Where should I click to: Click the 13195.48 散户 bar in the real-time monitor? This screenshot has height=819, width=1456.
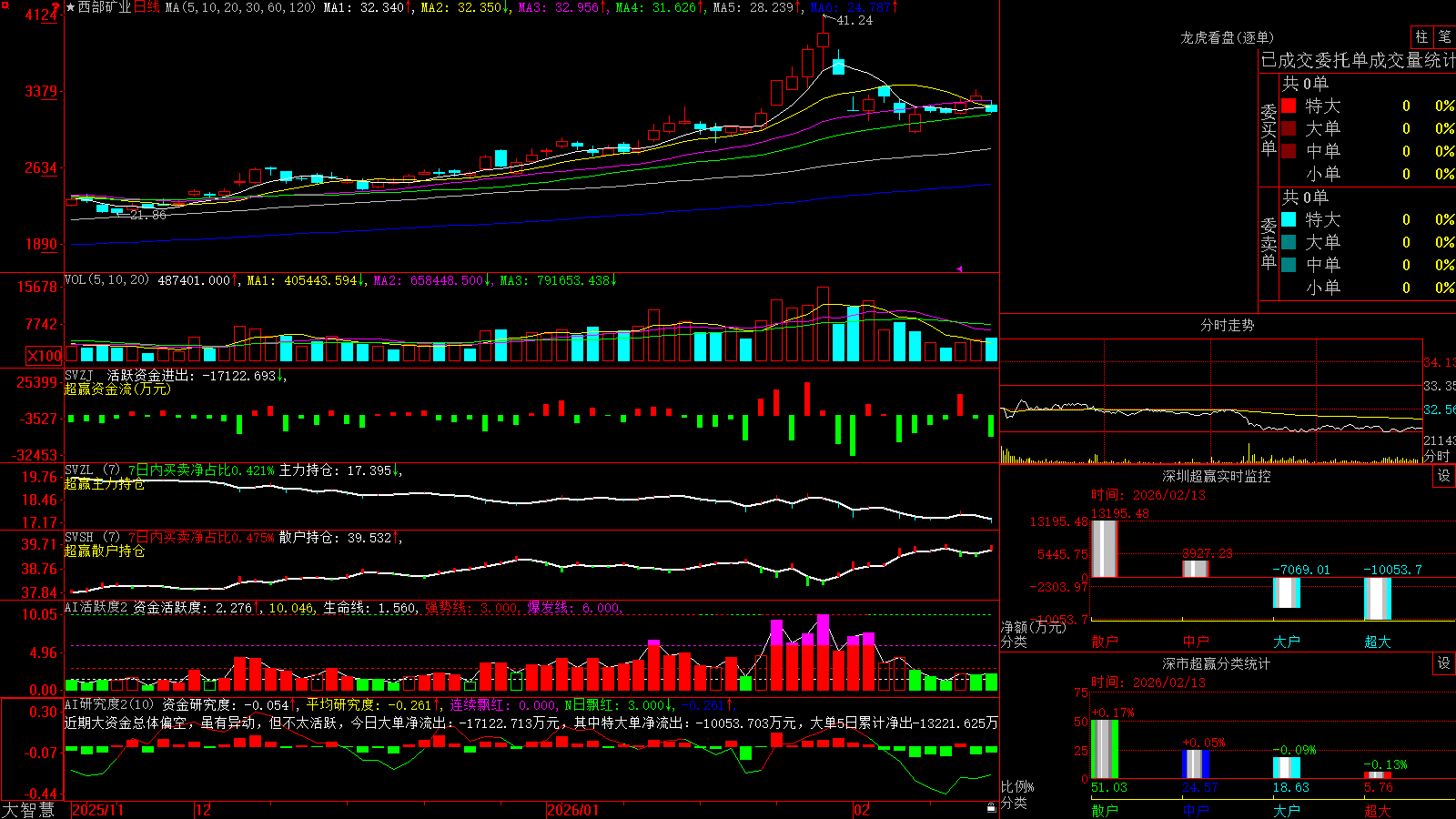1104,549
